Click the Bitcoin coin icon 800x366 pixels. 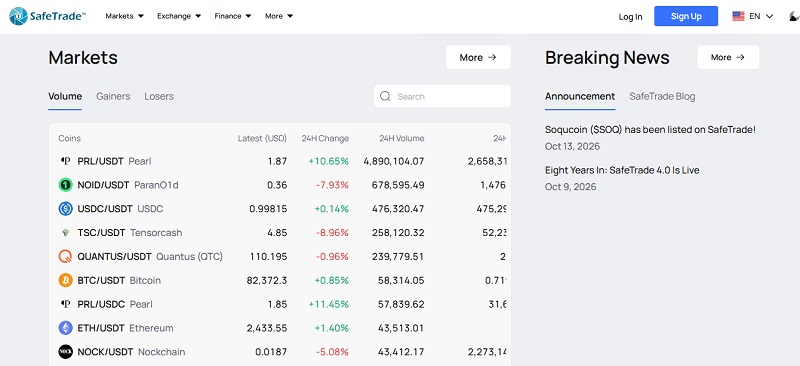(65, 280)
